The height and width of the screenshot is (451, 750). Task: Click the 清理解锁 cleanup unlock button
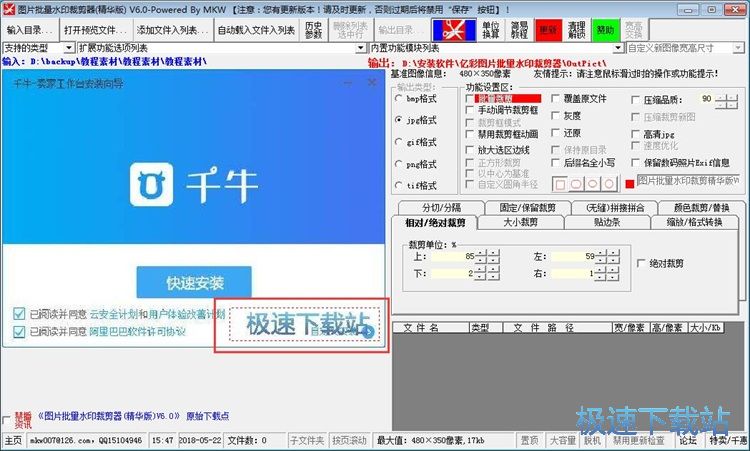pos(576,30)
